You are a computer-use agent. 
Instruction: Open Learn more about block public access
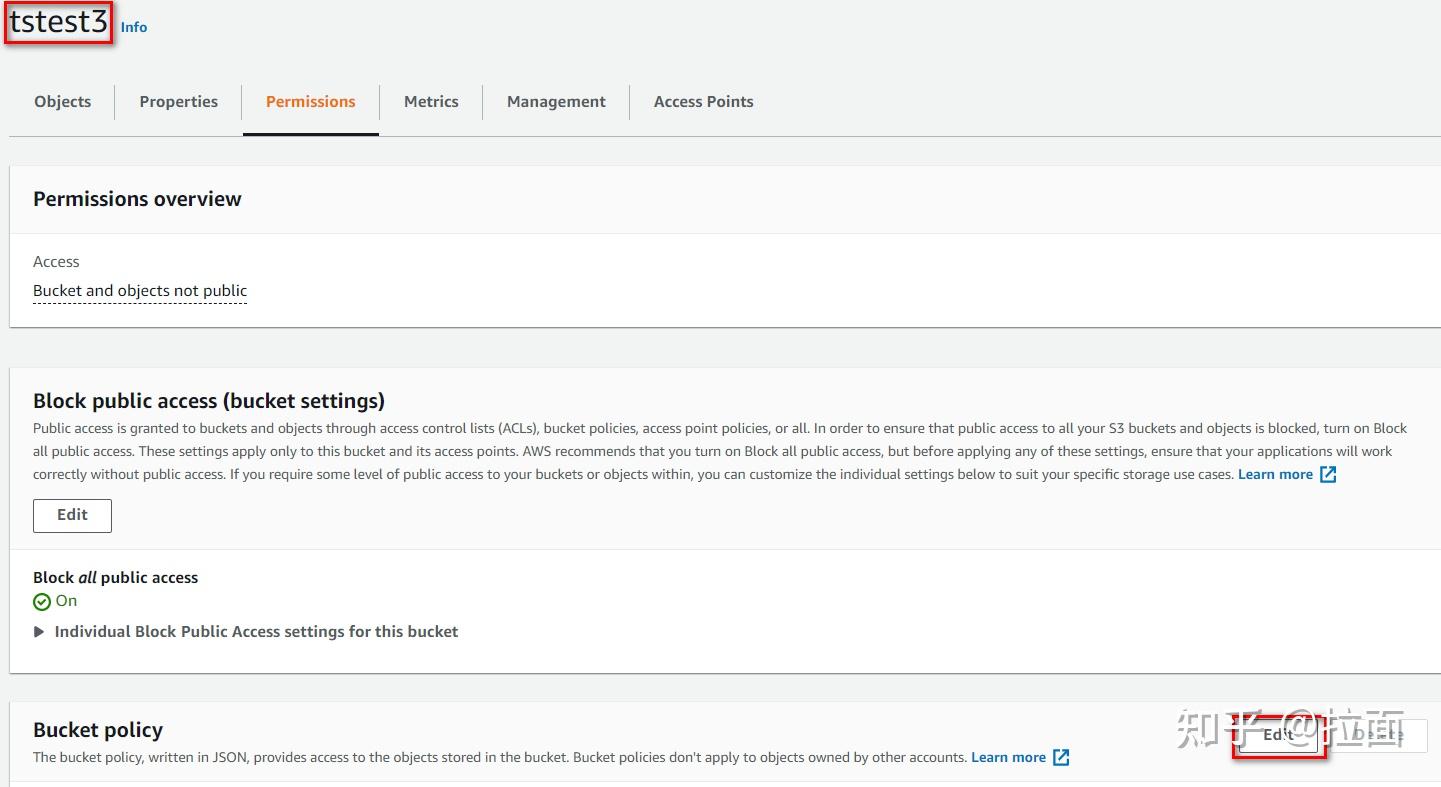click(1275, 474)
